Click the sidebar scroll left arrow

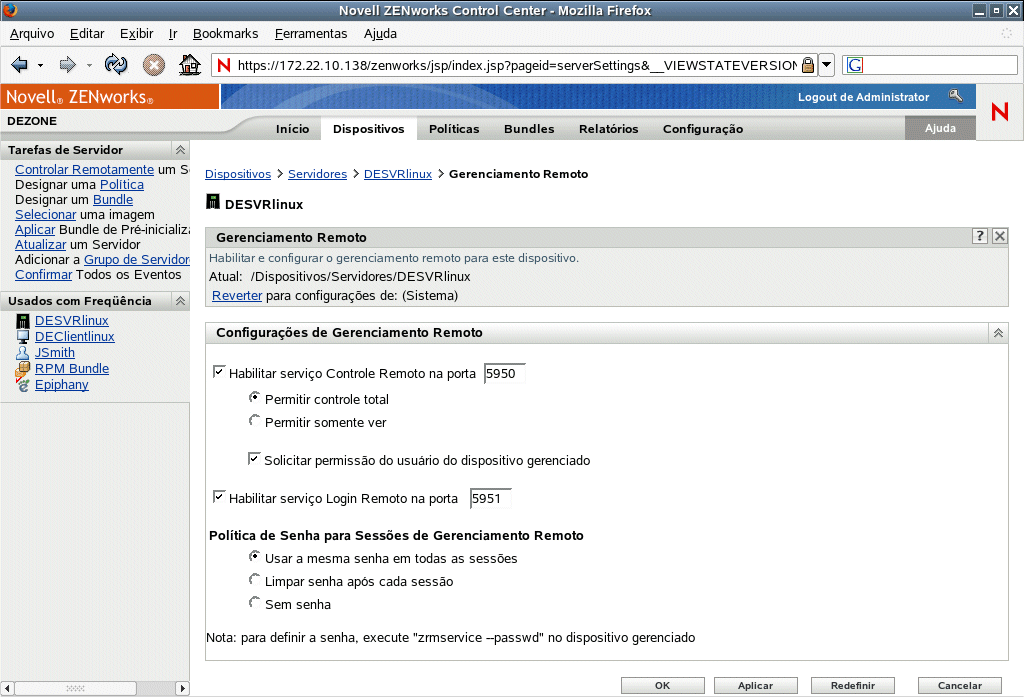[7, 689]
